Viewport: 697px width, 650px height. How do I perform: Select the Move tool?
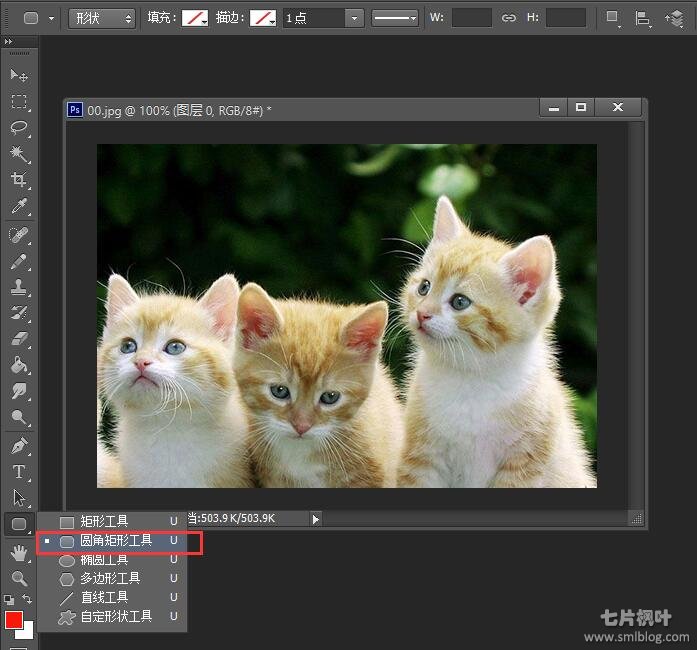coord(18,75)
